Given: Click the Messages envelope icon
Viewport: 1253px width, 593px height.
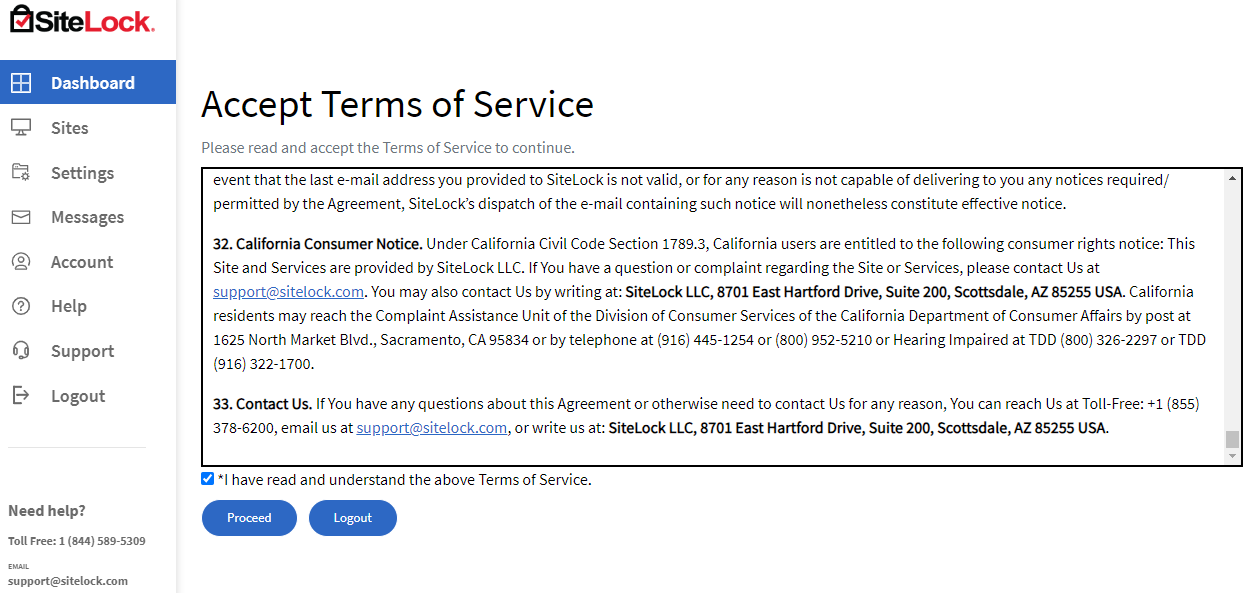Looking at the screenshot, I should point(21,217).
